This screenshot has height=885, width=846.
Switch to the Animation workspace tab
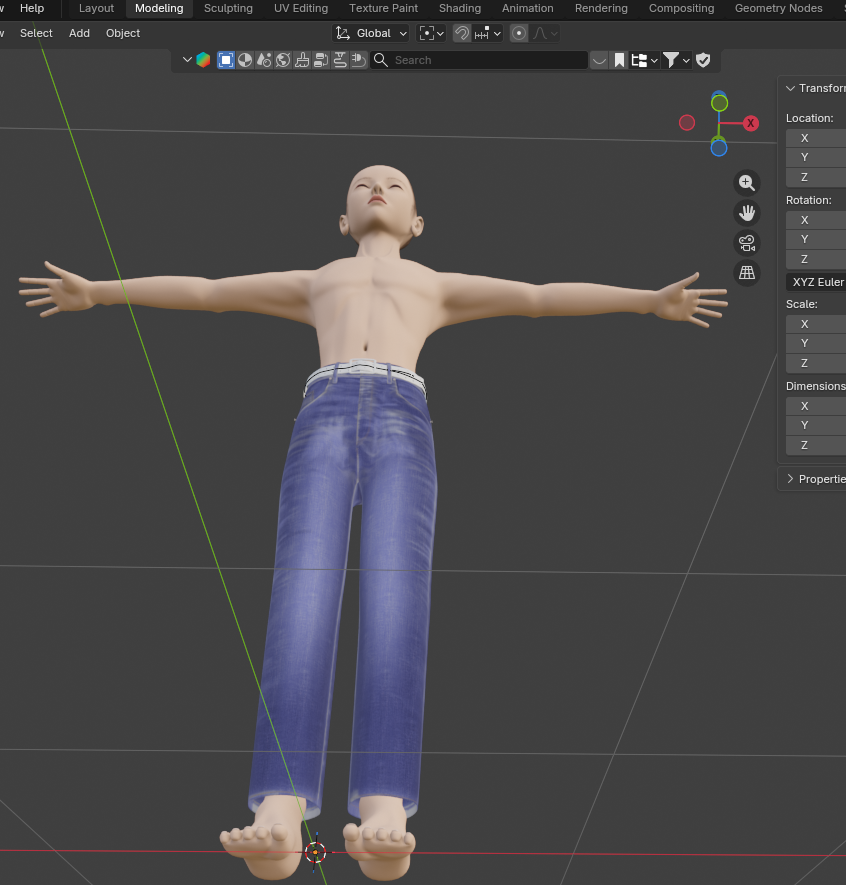click(x=528, y=8)
